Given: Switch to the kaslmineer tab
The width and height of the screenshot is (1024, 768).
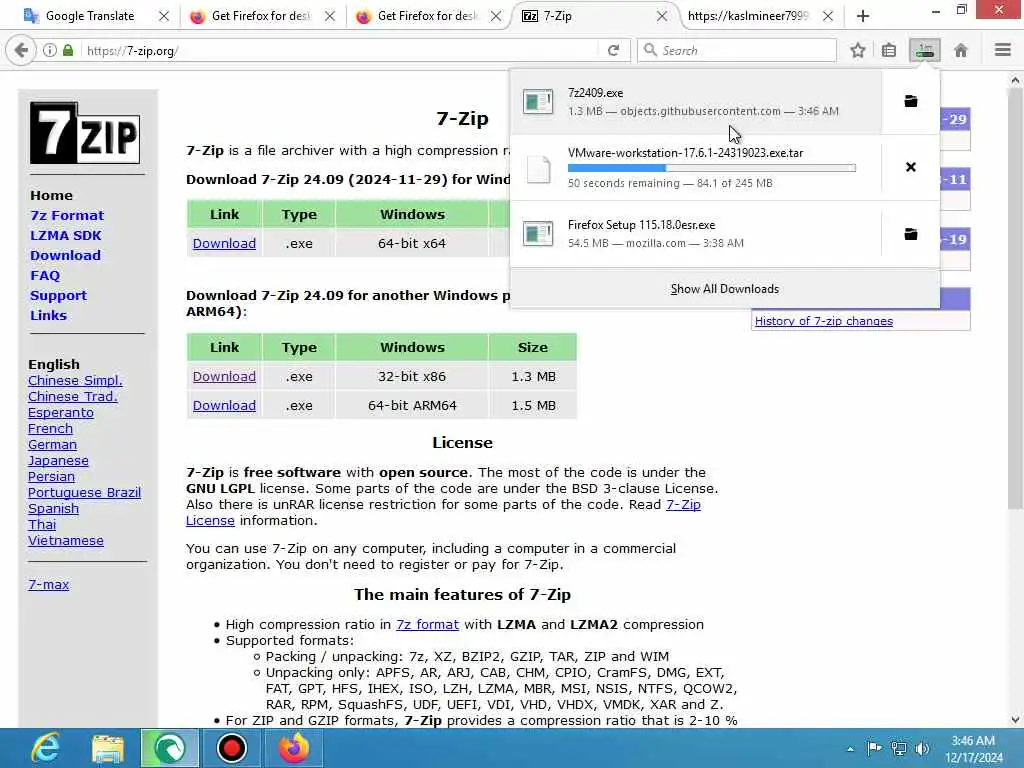Looking at the screenshot, I should [x=748, y=16].
